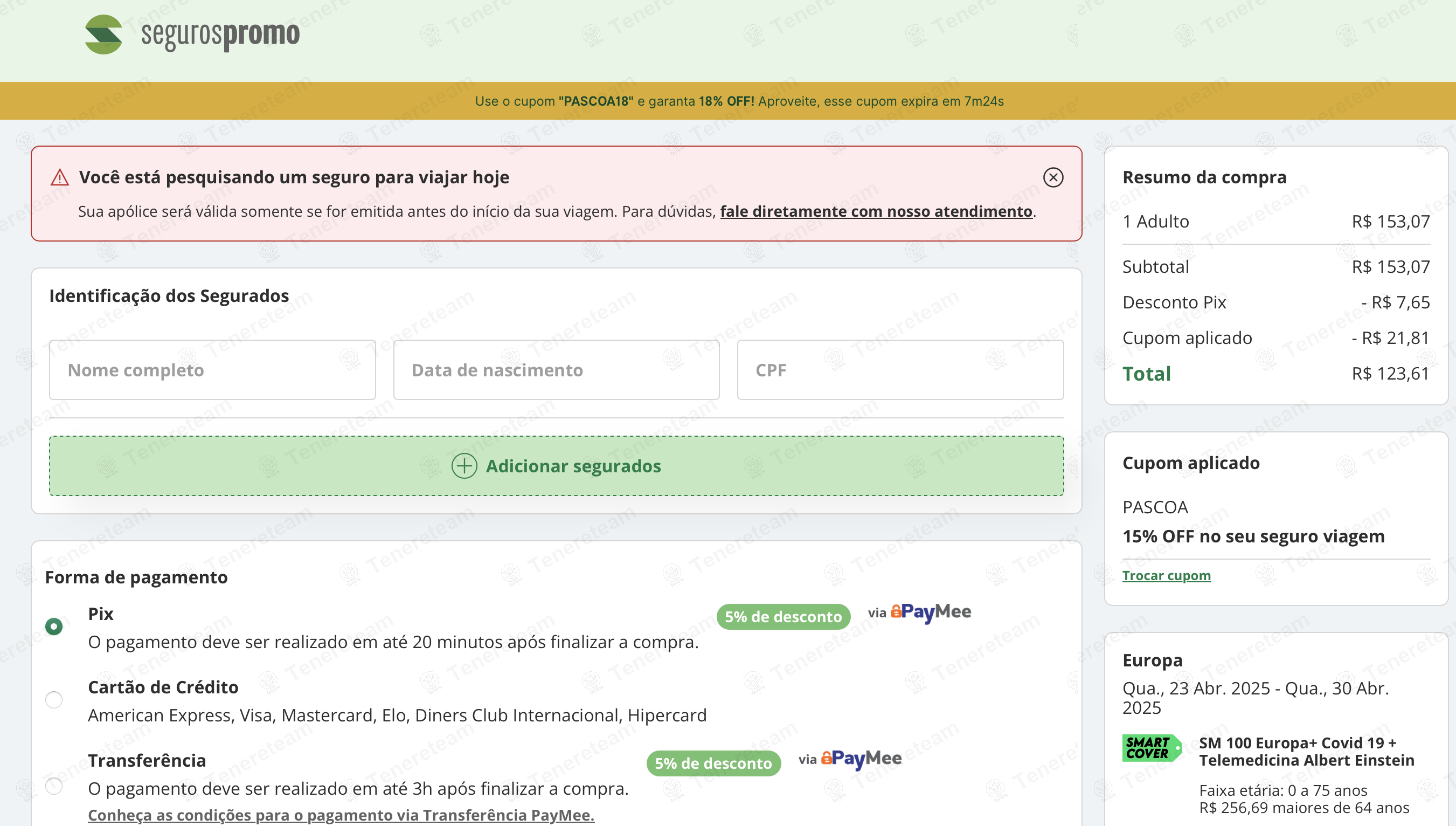The height and width of the screenshot is (826, 1456).
Task: Click the red warning triangle icon
Action: (59, 177)
